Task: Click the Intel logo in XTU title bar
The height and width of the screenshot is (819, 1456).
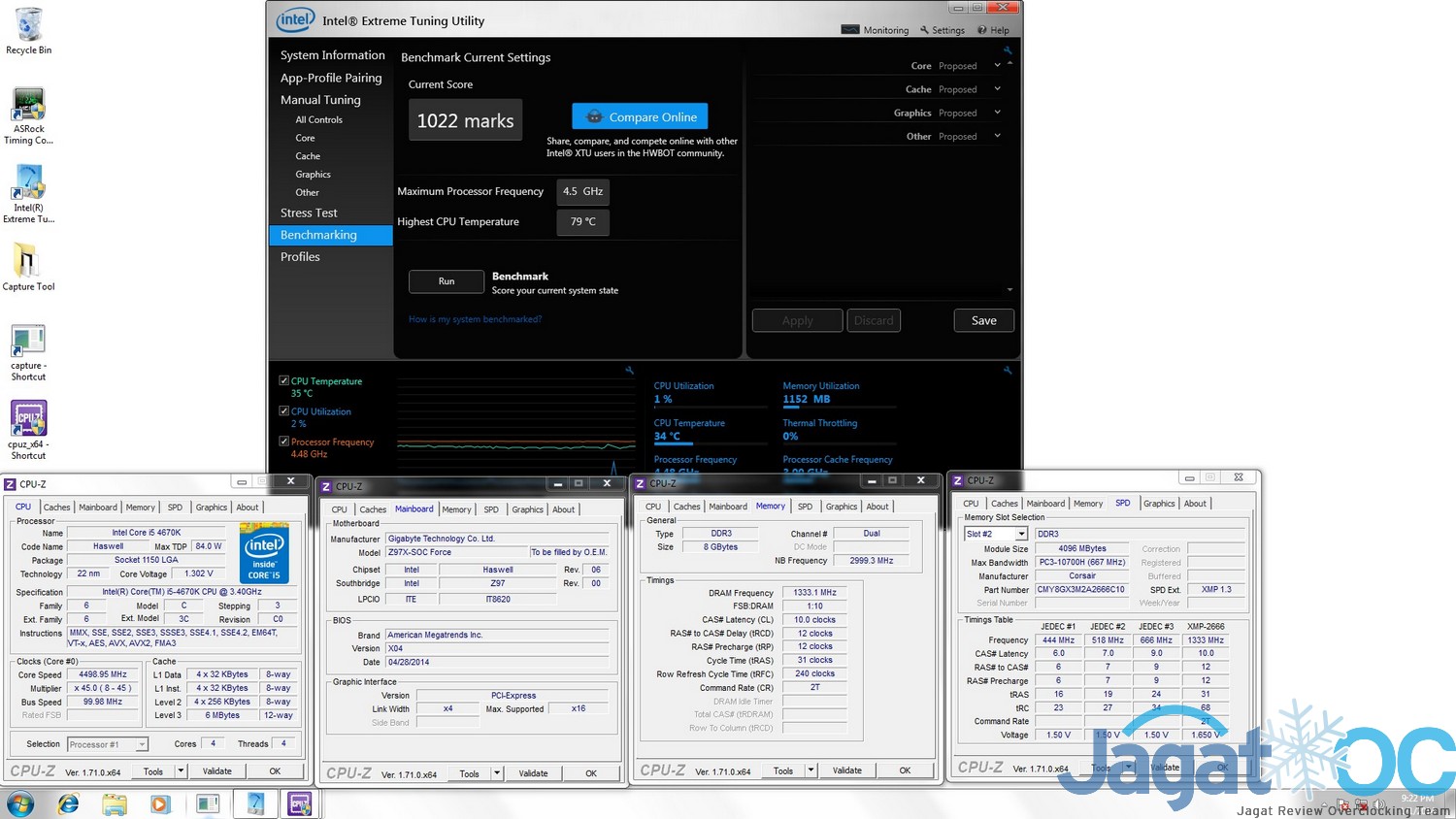Action: pyautogui.click(x=295, y=19)
